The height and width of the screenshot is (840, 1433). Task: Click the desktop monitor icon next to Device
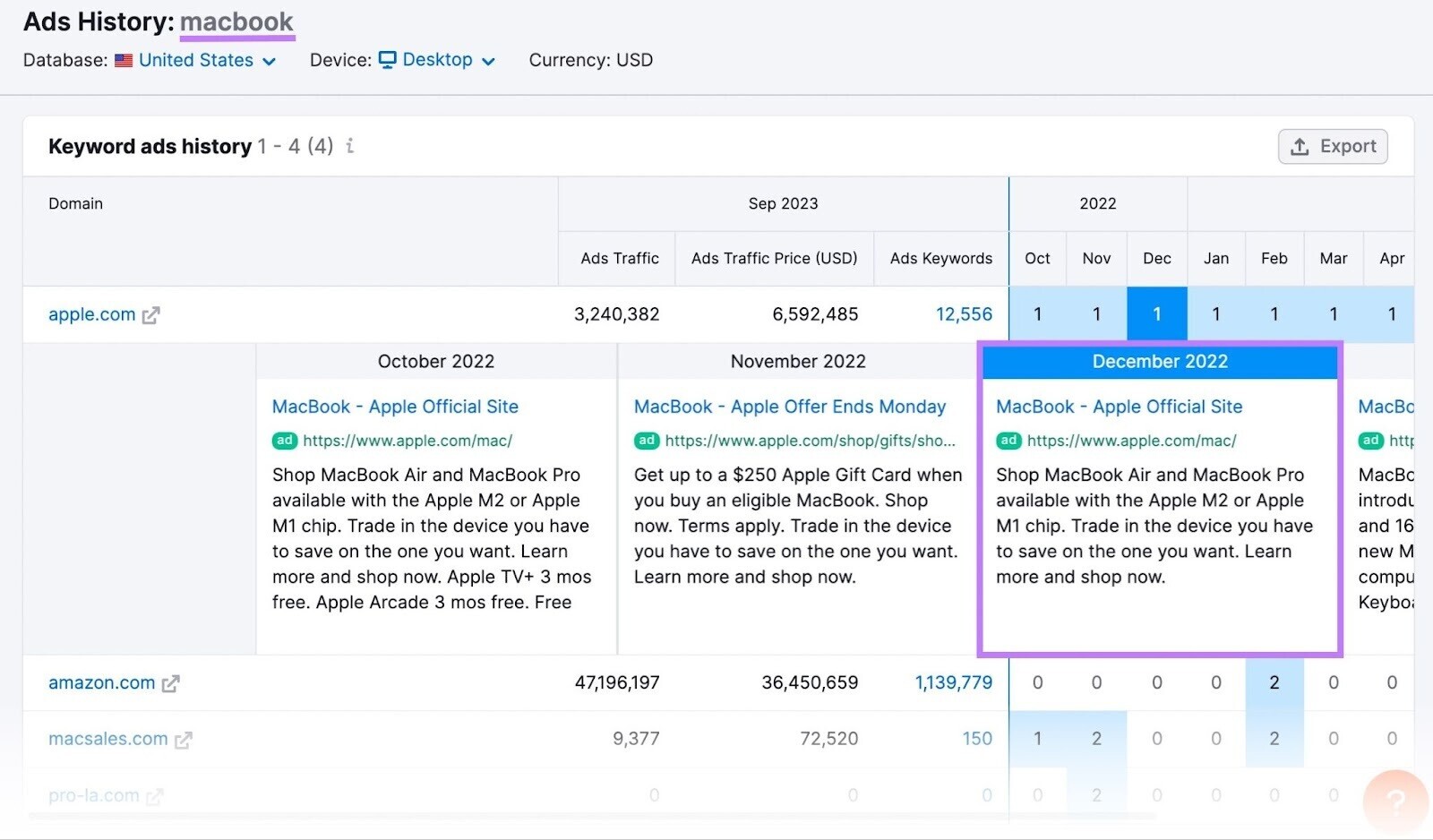pos(387,59)
